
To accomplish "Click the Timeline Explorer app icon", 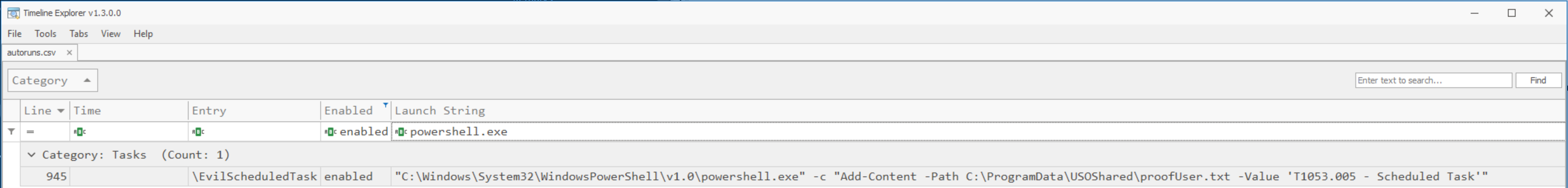I will tap(13, 13).
